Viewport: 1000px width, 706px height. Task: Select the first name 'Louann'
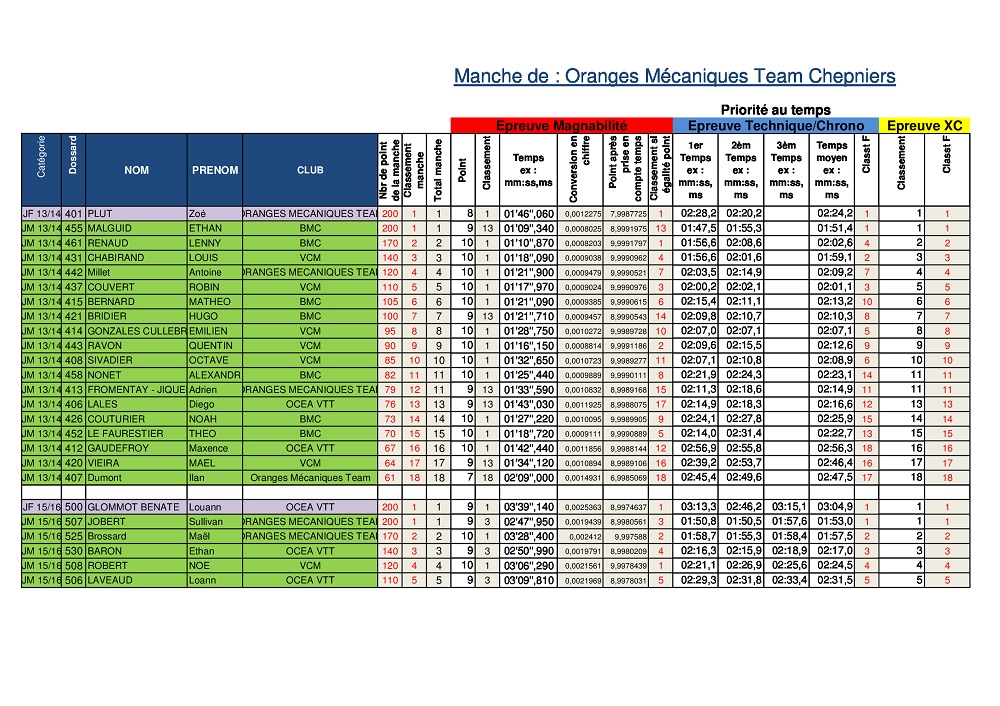coord(215,507)
